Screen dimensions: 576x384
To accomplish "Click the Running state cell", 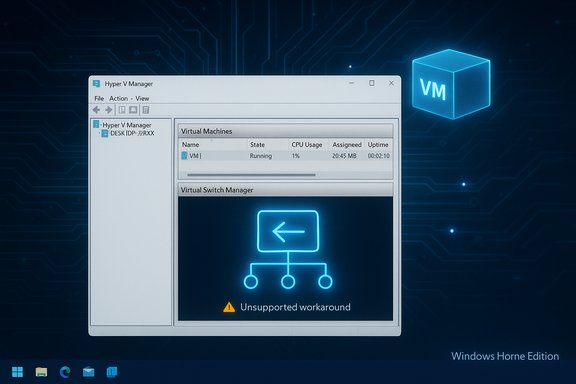I will 261,156.
